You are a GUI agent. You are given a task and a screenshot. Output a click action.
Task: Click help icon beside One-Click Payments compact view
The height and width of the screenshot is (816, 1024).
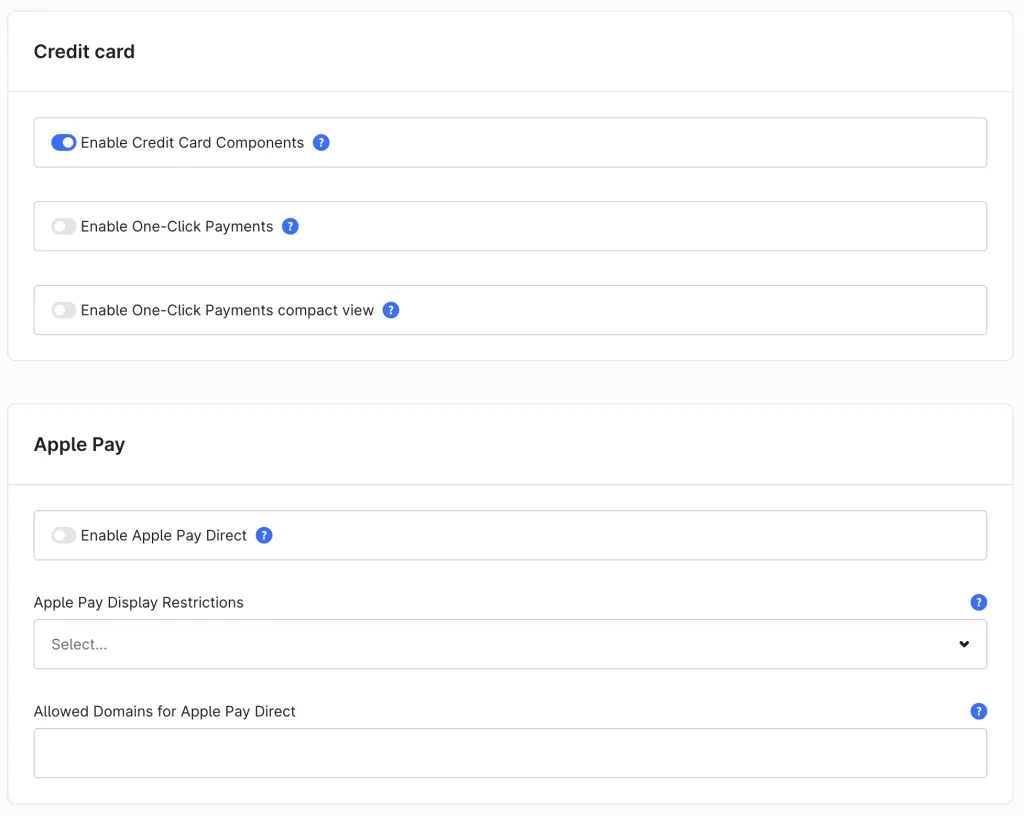(x=391, y=310)
